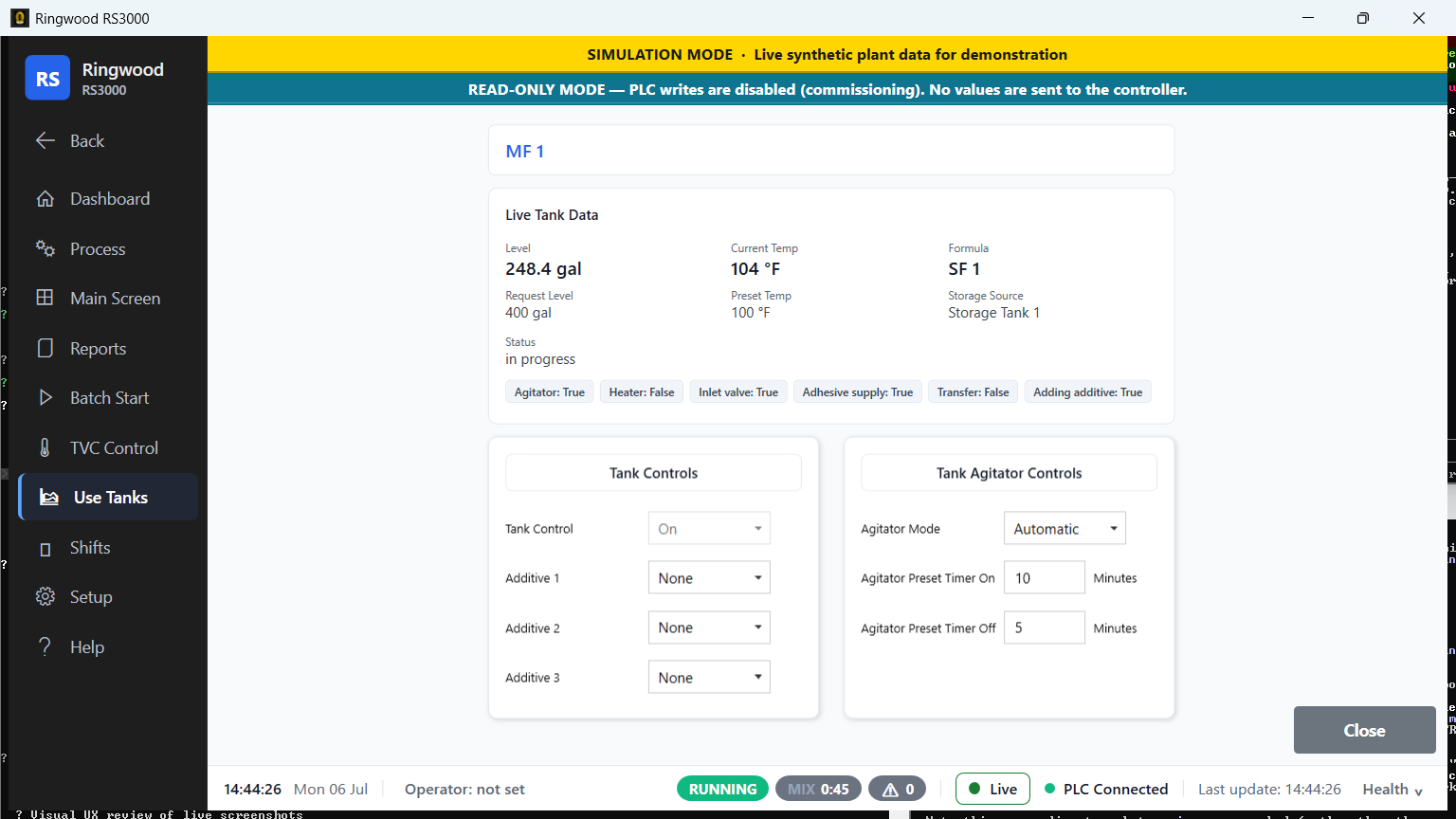Open Process via its gears icon
1456x819 pixels.
pyautogui.click(x=45, y=248)
